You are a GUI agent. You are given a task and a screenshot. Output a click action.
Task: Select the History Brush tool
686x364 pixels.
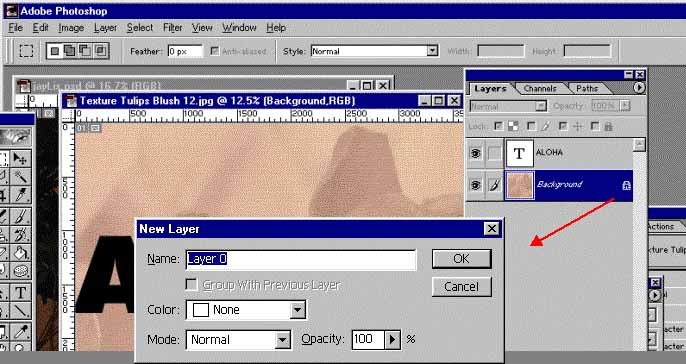click(21, 234)
